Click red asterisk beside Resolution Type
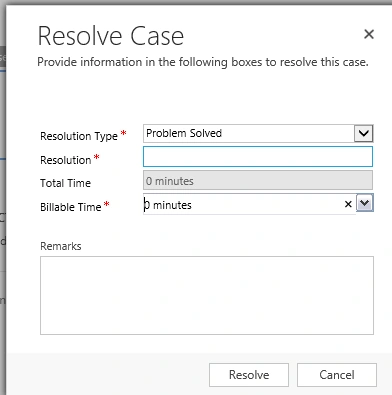Viewport: 392px width, 395px height. (123, 133)
